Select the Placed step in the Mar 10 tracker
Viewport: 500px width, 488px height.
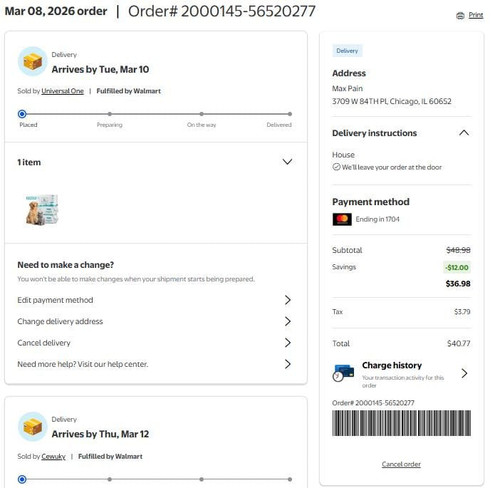(x=22, y=114)
